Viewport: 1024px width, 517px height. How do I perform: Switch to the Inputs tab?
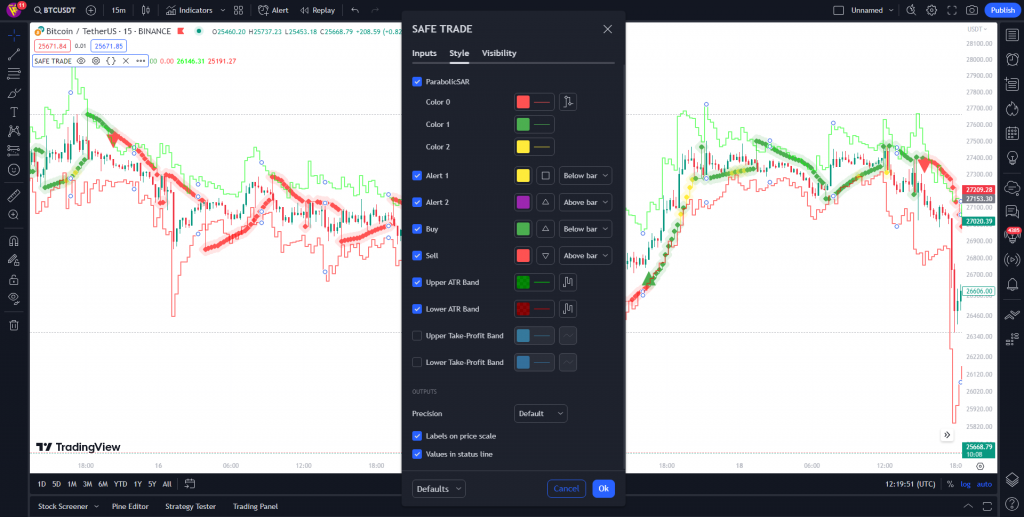click(424, 53)
